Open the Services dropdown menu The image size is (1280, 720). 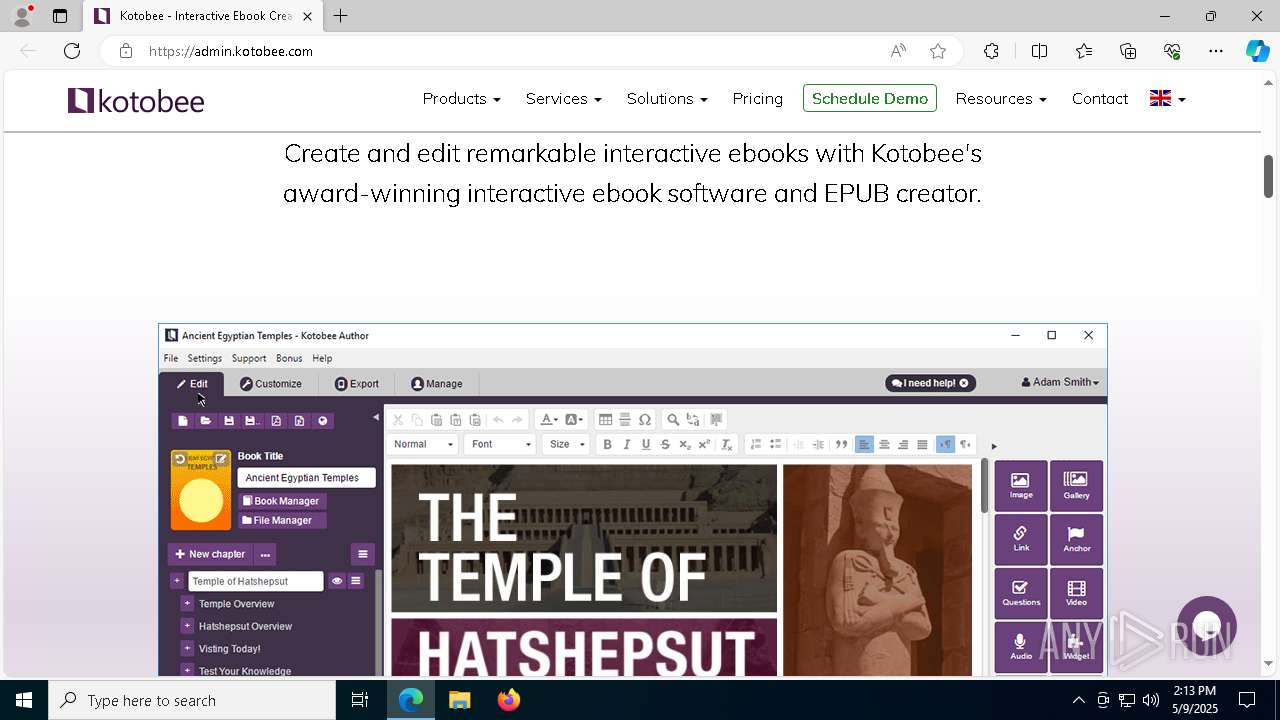click(563, 98)
